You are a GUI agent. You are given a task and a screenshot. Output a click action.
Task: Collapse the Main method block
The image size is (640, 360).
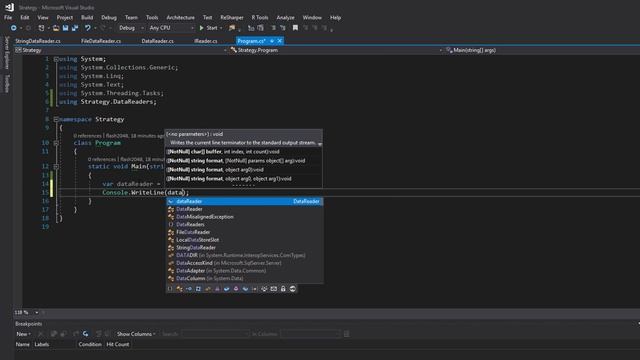click(x=56, y=167)
